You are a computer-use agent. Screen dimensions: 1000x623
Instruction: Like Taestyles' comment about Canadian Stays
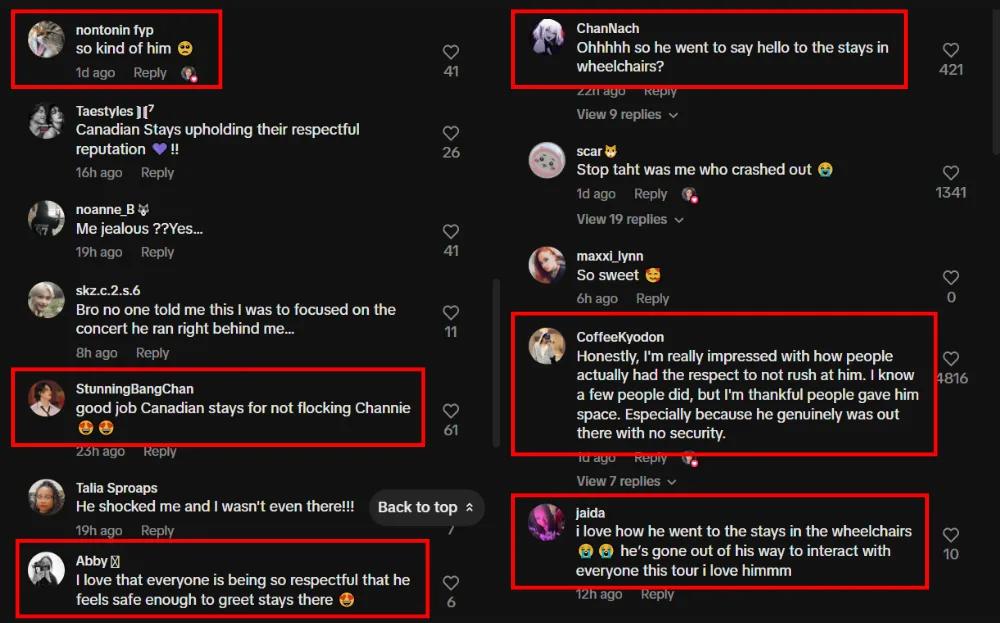pos(451,133)
